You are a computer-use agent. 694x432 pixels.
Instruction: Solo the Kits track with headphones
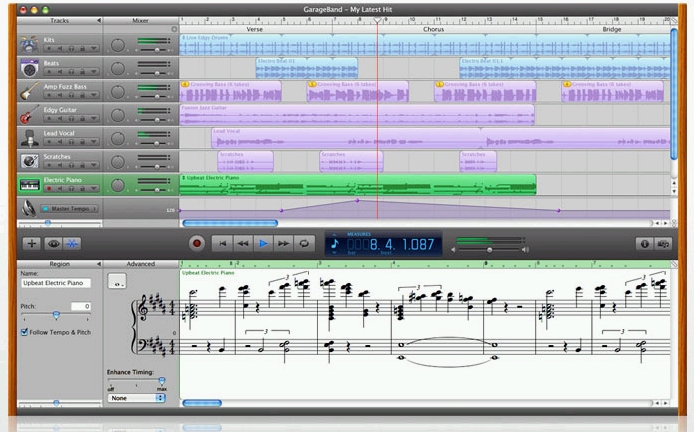click(71, 48)
